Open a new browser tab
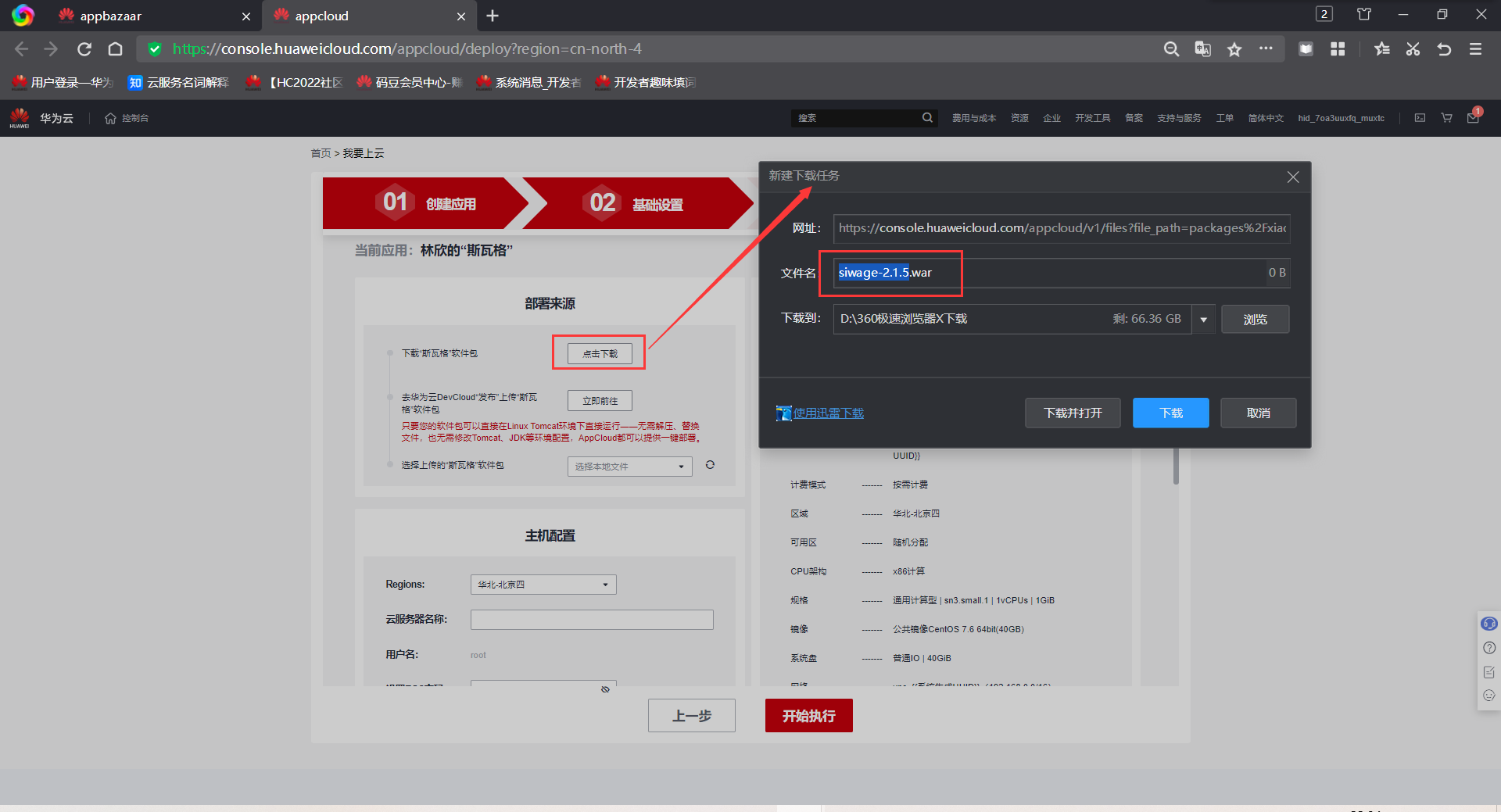This screenshot has height=812, width=1501. pyautogui.click(x=493, y=16)
